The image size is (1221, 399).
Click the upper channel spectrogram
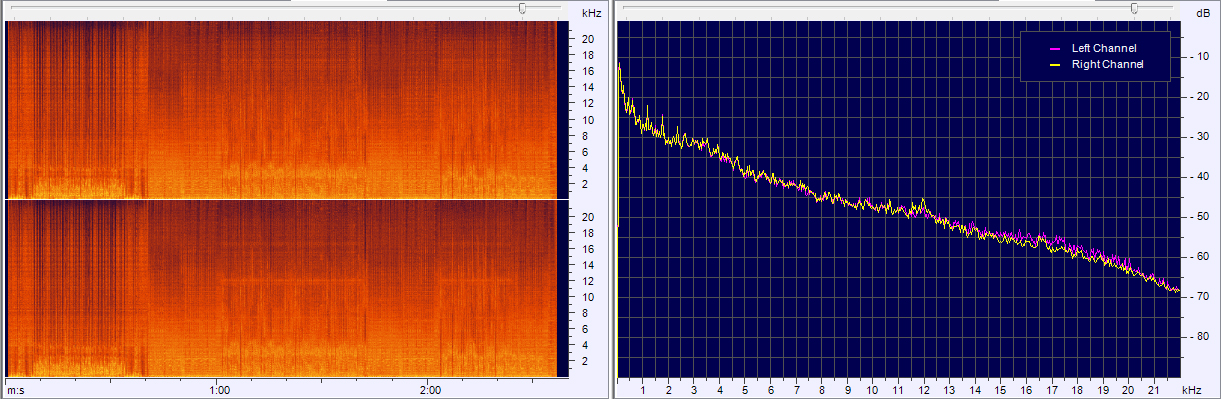[x=281, y=109]
